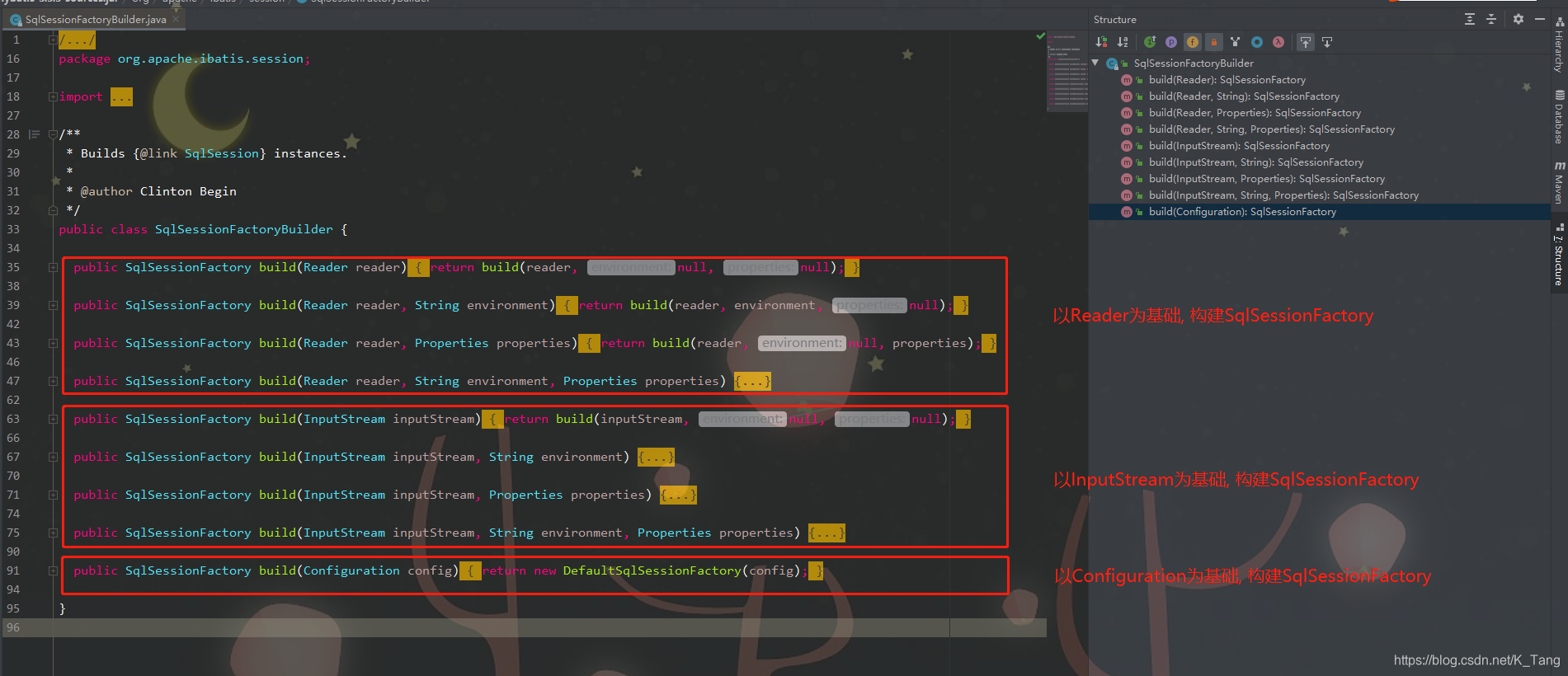
Task: Select build(InputStream, Properties) method node
Action: pos(1267,179)
